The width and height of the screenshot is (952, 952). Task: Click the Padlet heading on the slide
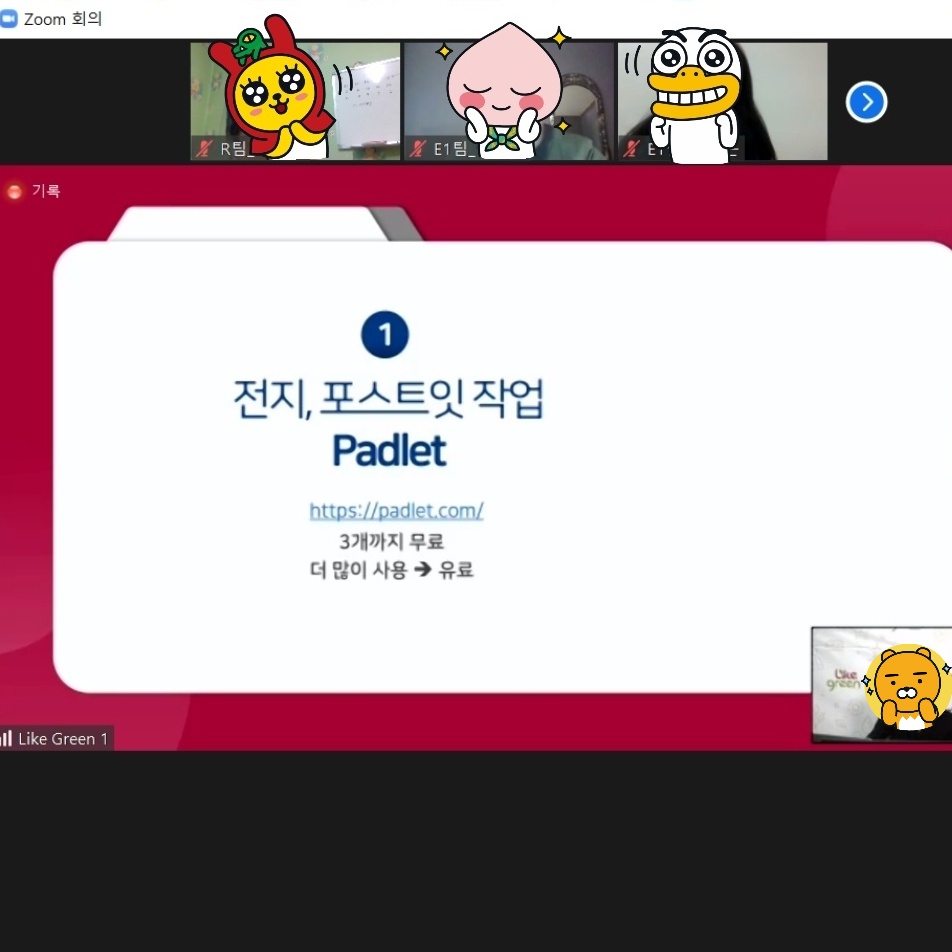point(389,450)
